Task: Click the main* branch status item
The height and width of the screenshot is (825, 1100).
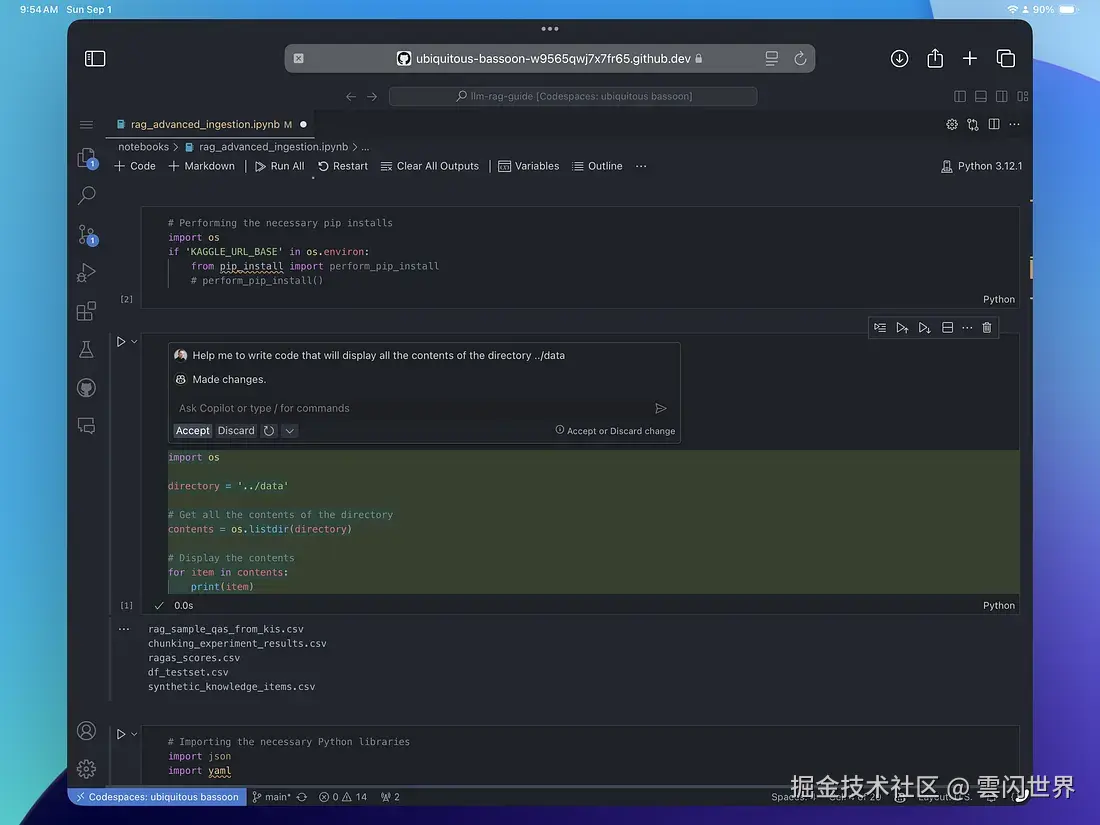Action: (x=271, y=797)
